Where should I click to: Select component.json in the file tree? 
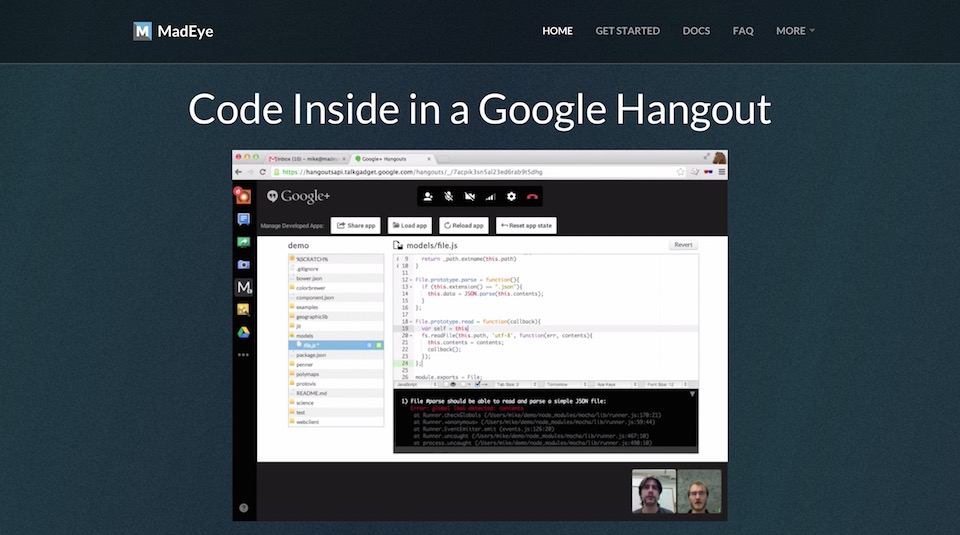336,297
